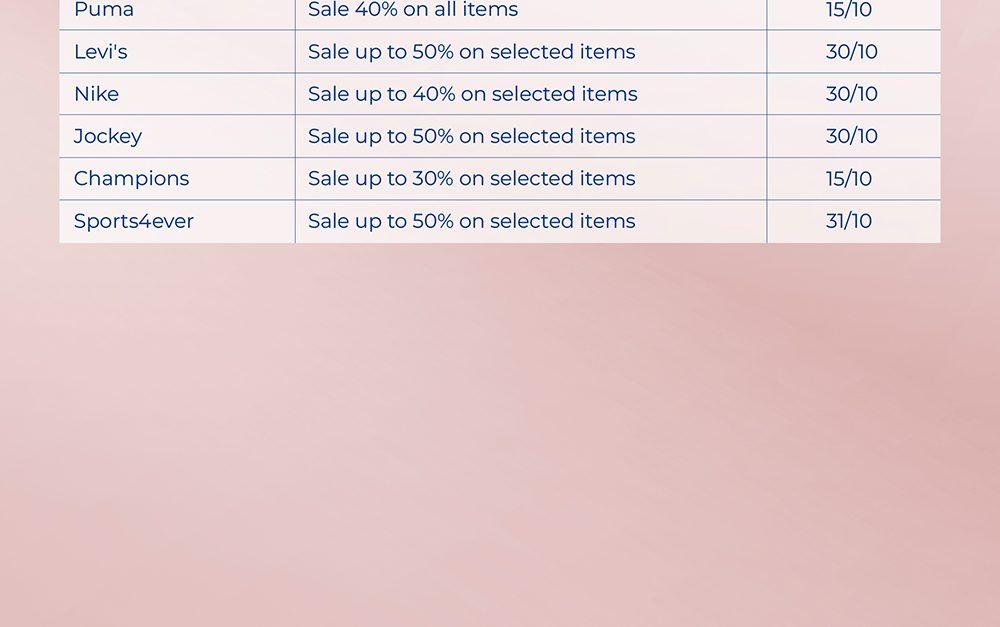The height and width of the screenshot is (627, 1000).
Task: Click the 30/10 date in Nike's row
Action: [852, 94]
